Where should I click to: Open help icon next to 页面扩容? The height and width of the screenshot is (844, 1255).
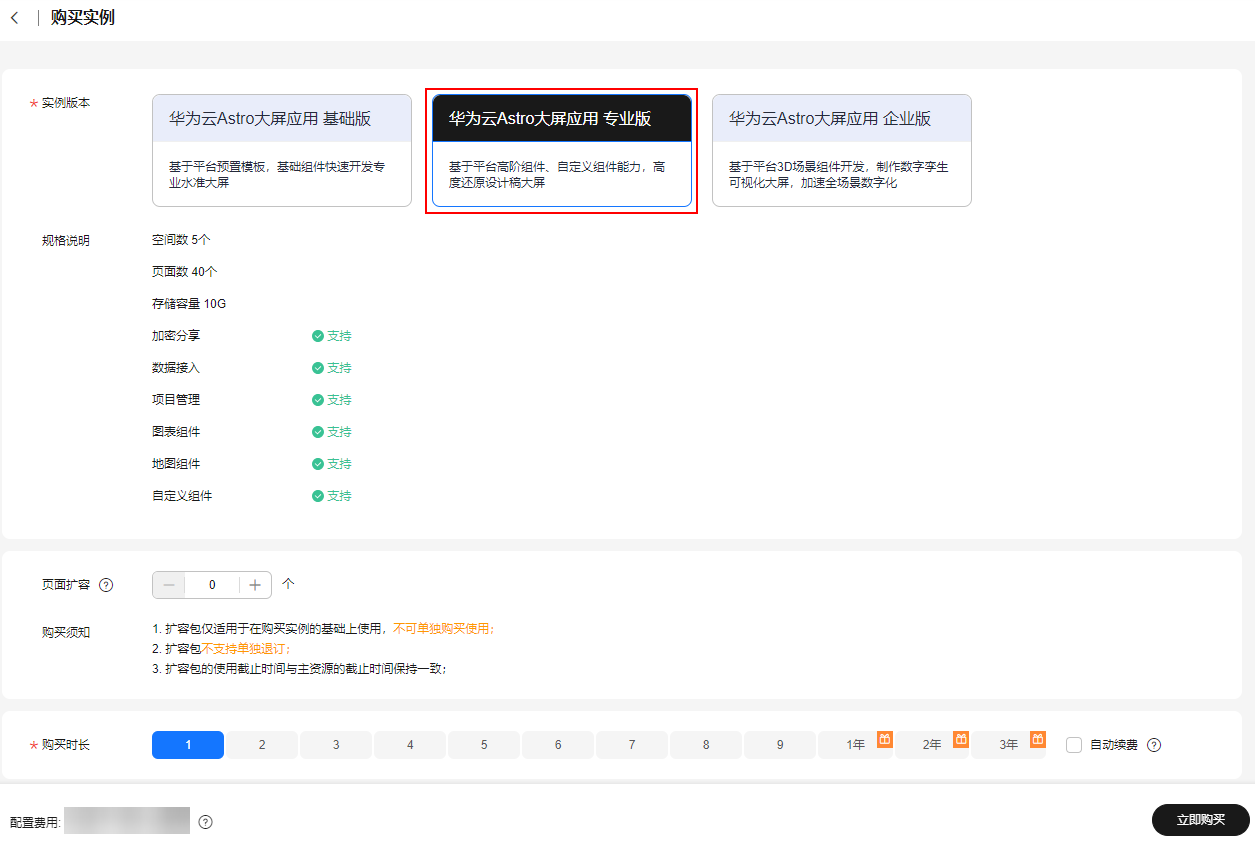tap(106, 585)
